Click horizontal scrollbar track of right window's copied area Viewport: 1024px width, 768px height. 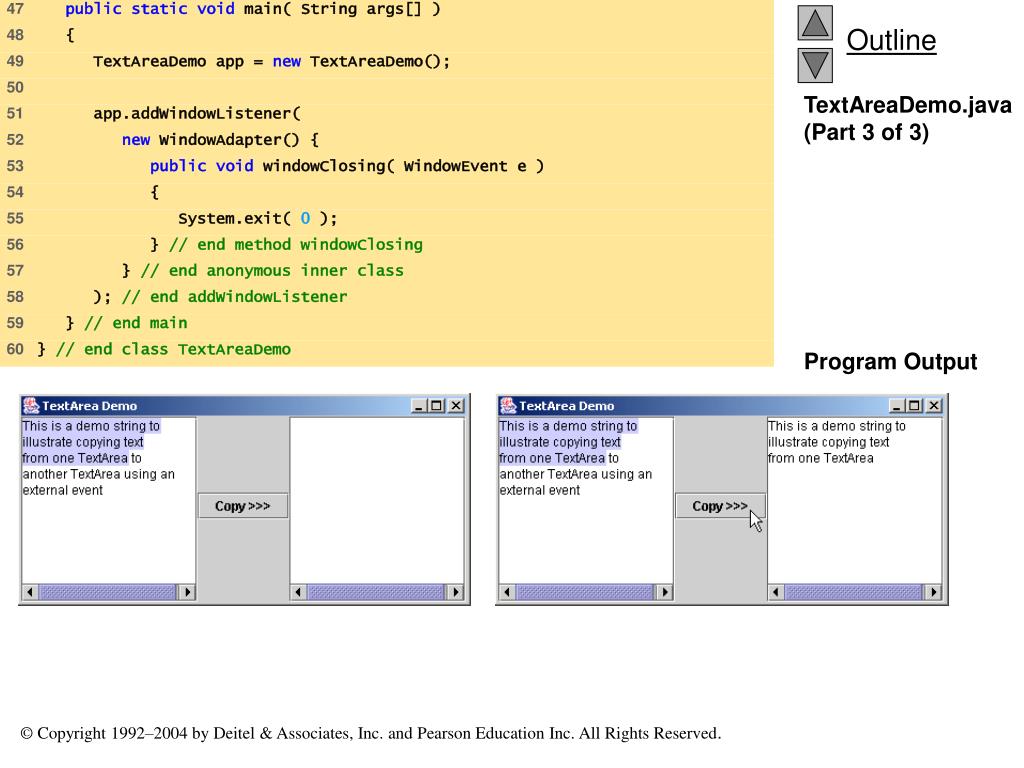point(854,592)
